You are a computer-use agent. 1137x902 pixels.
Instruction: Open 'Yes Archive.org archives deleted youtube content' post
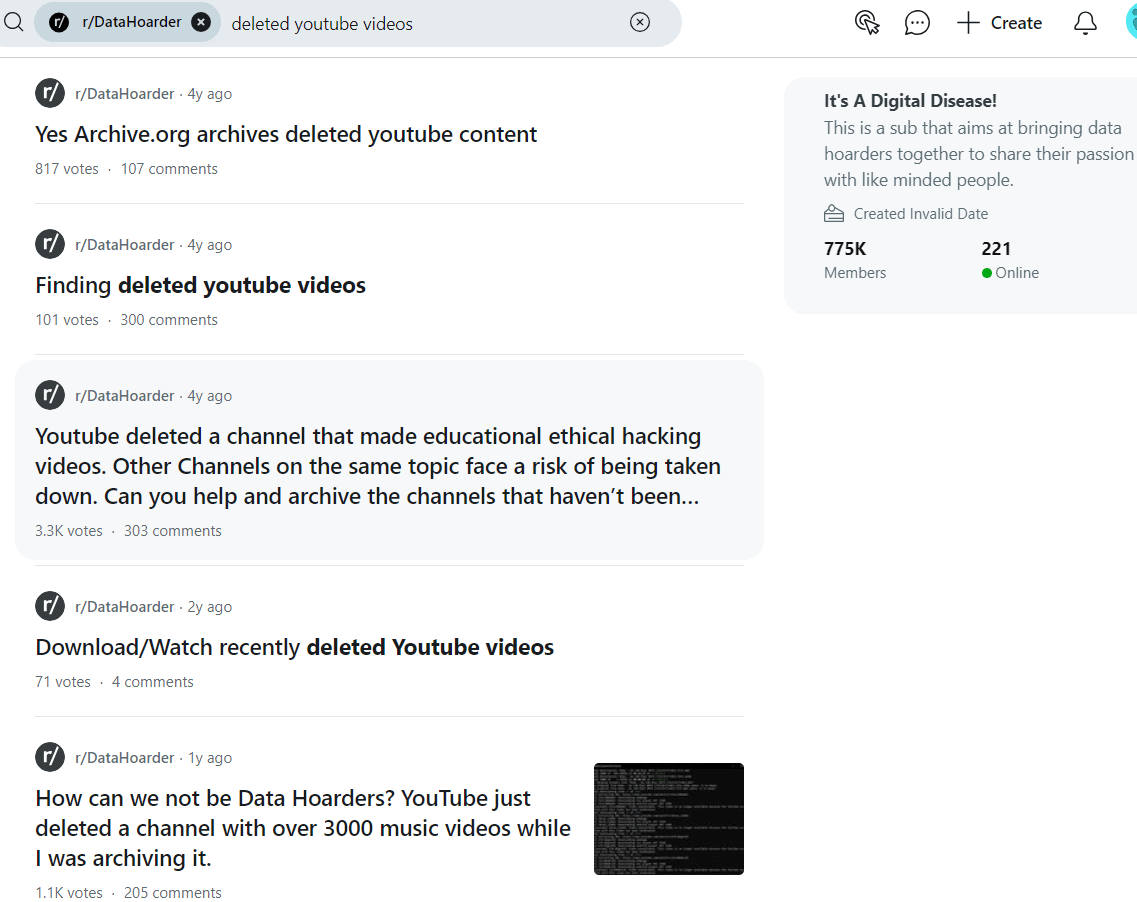[x=286, y=134]
